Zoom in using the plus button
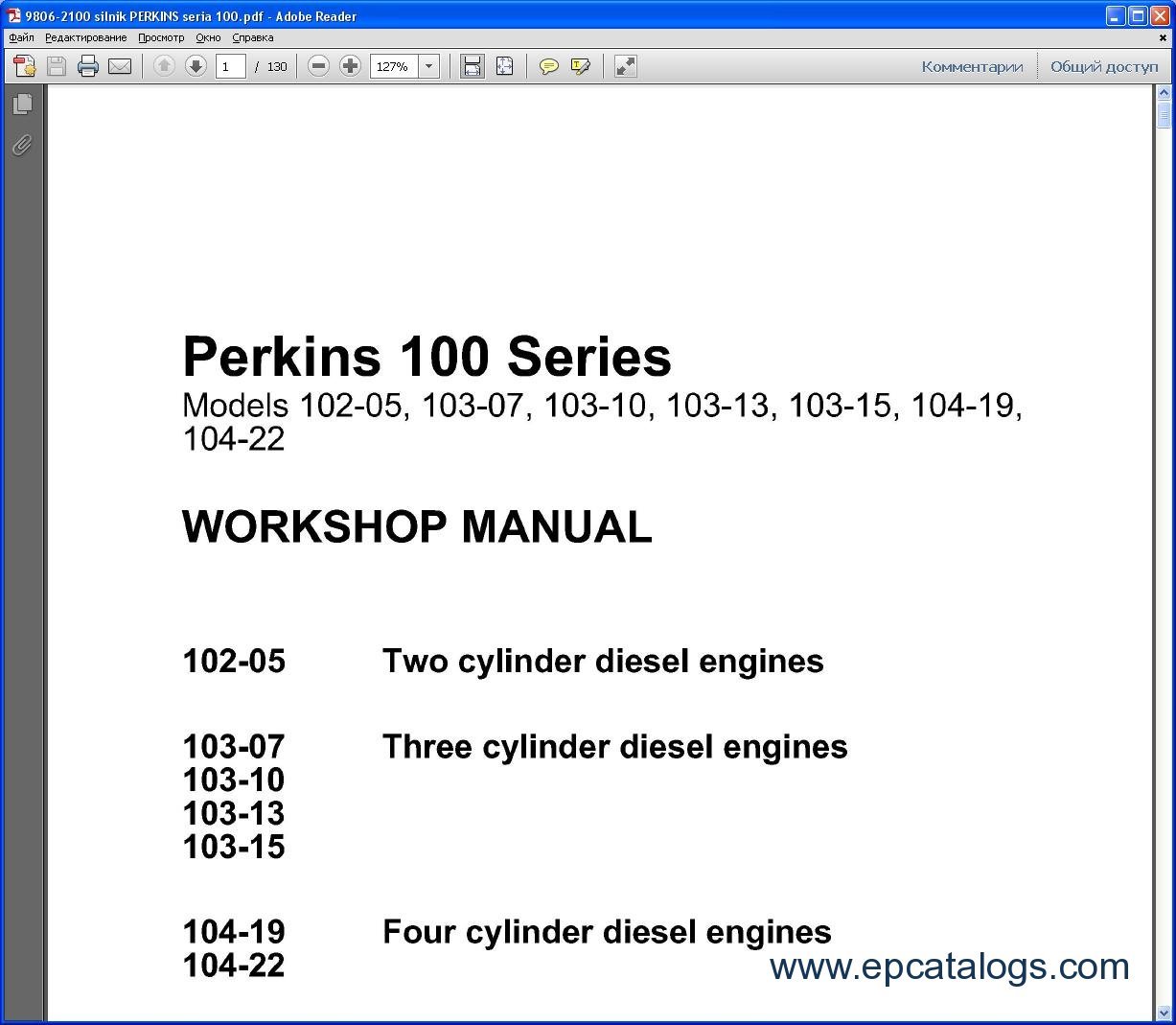1176x1025 pixels. tap(351, 66)
